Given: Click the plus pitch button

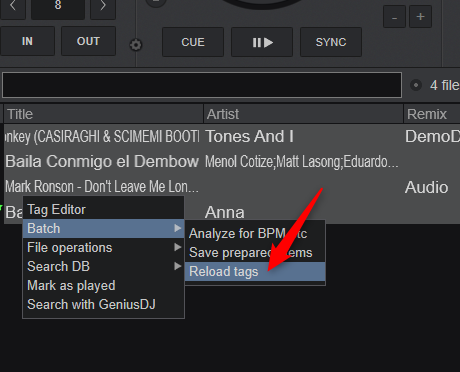Looking at the screenshot, I should [421, 17].
